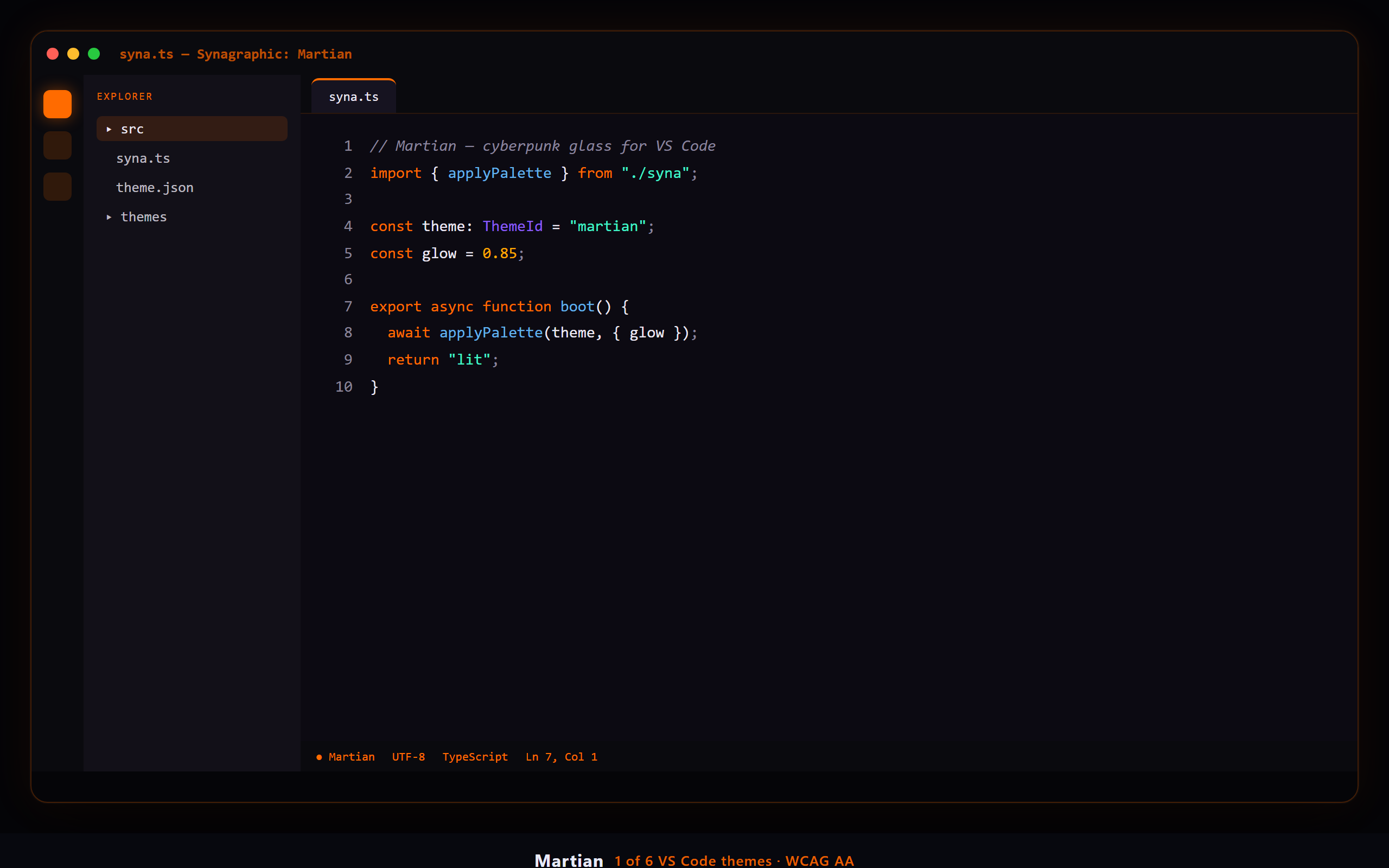Click the number 0.85 on line 5
1389x868 pixels.
point(499,253)
